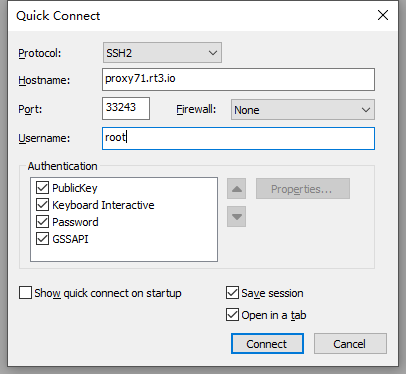Click the Connect button
Screen dimensions: 406x374
[267, 344]
